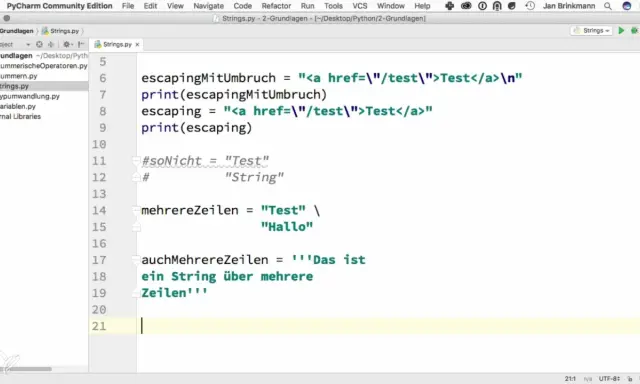Open Typumwandlung.py in project tree
Viewport: 640px width, 384px height.
(44, 96)
